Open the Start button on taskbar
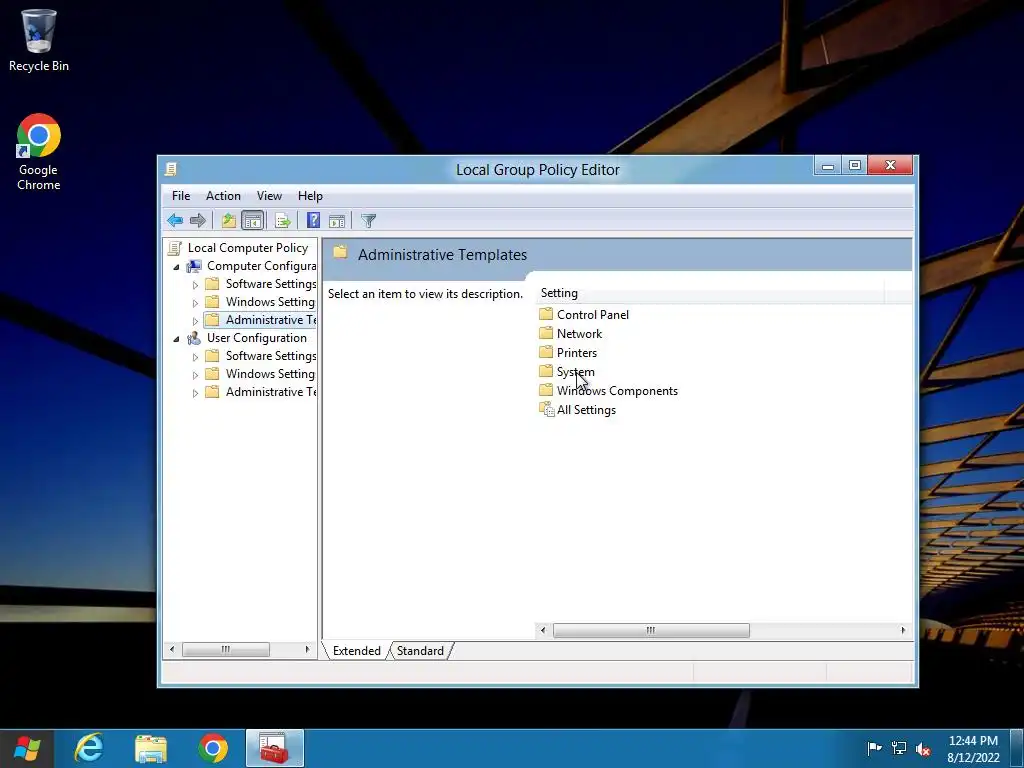Screen dimensions: 1024x768 point(27,748)
